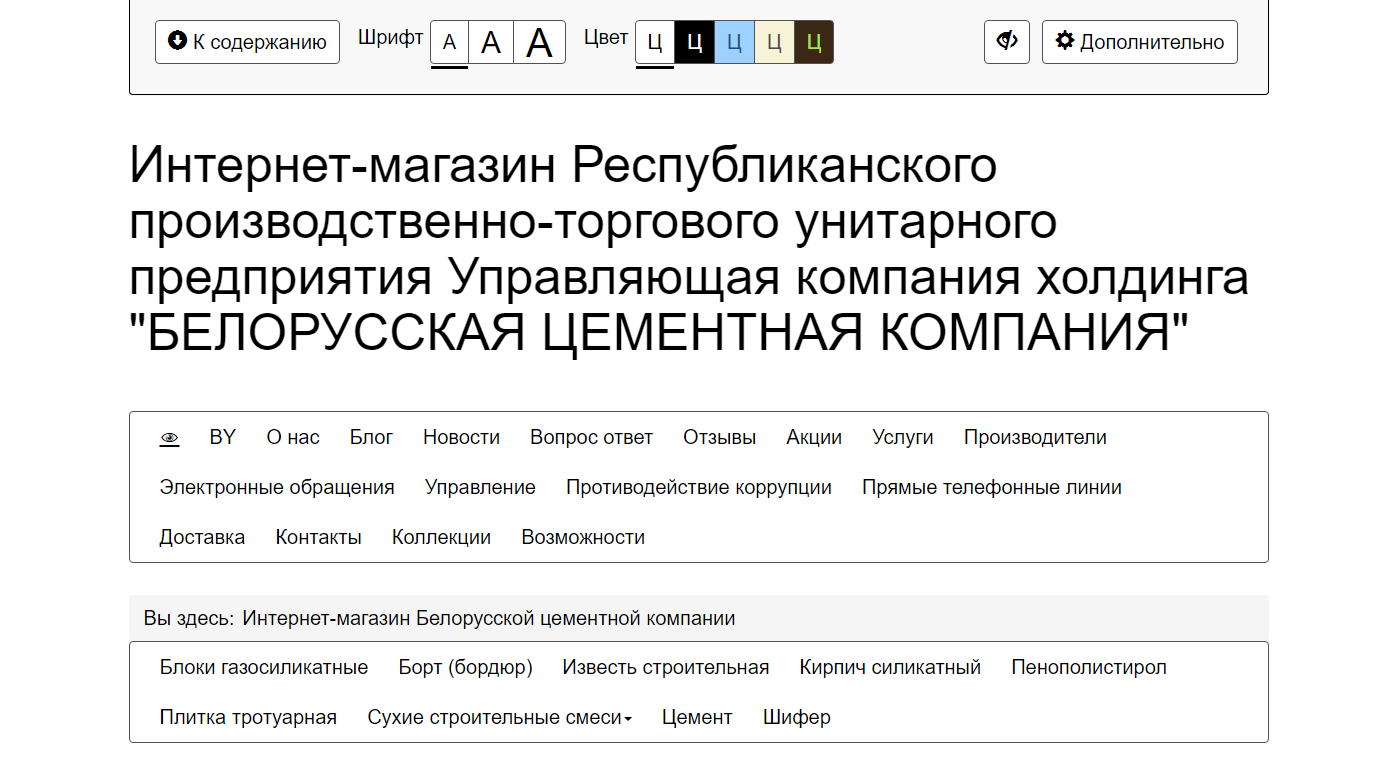Open Борт (бордюр) category
This screenshot has width=1373, height=783.
(x=465, y=667)
